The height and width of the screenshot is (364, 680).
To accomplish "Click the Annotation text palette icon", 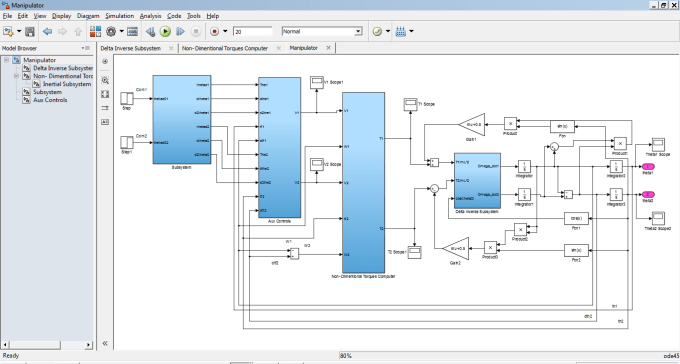I will [105, 122].
